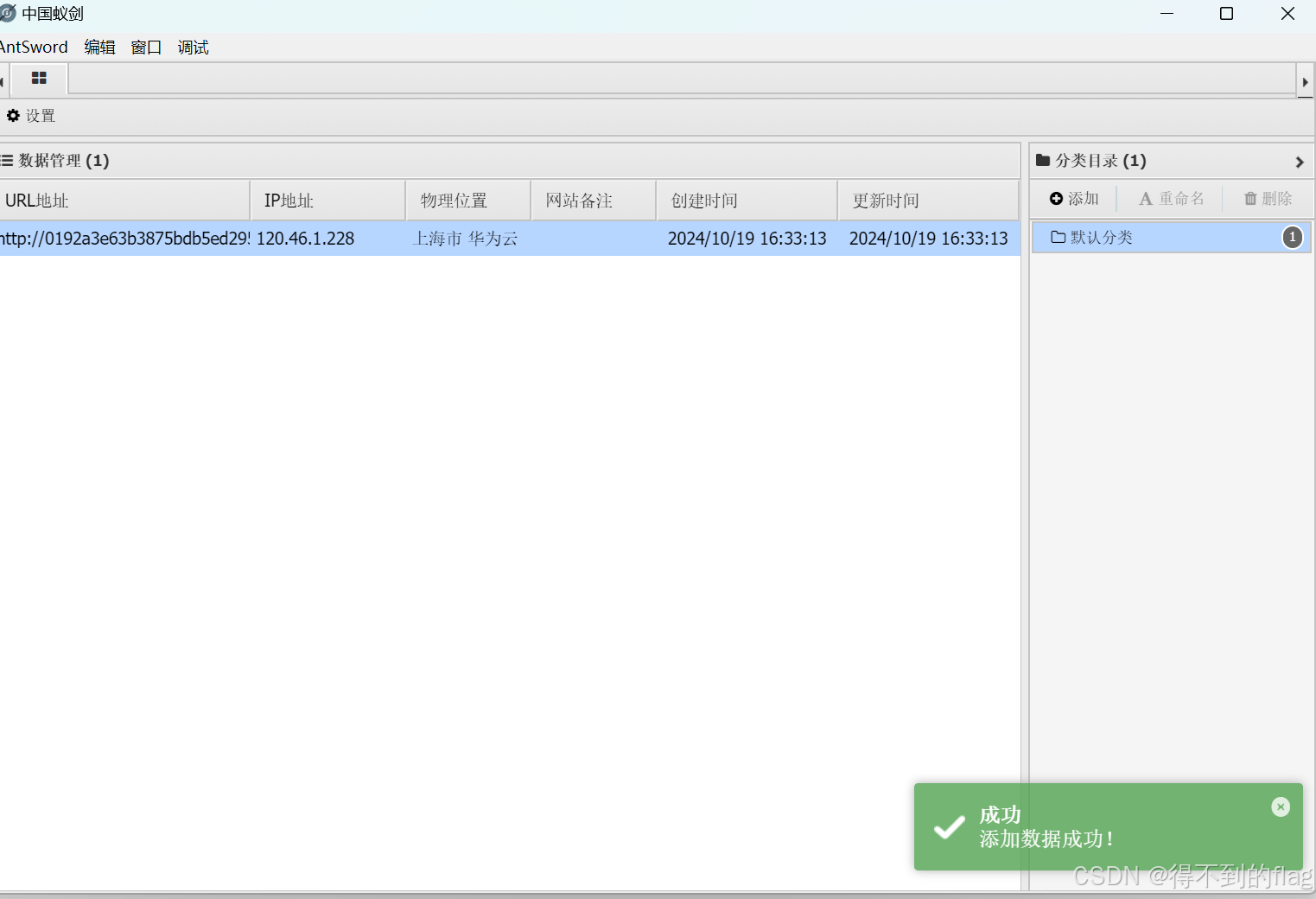Click the 重命名 category button
1316x899 pixels.
coord(1172,199)
